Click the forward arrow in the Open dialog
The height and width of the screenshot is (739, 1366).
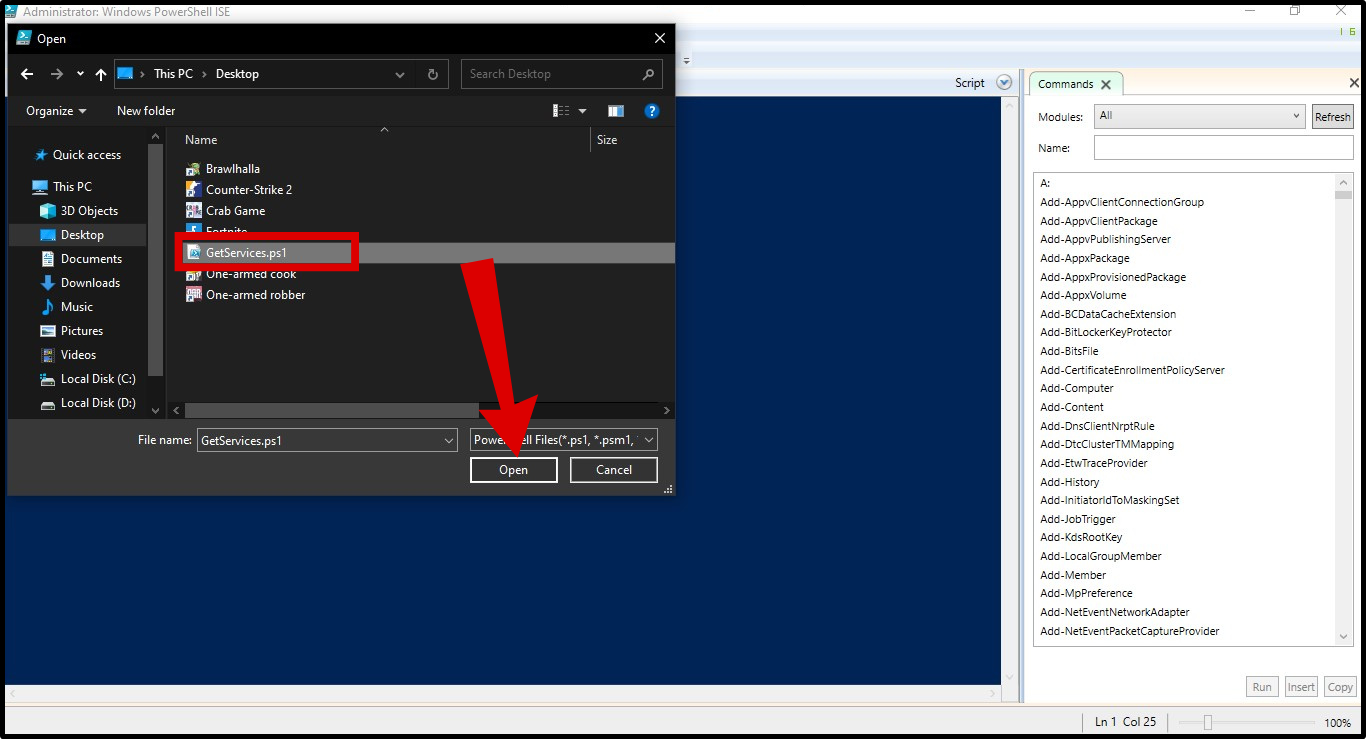click(57, 74)
